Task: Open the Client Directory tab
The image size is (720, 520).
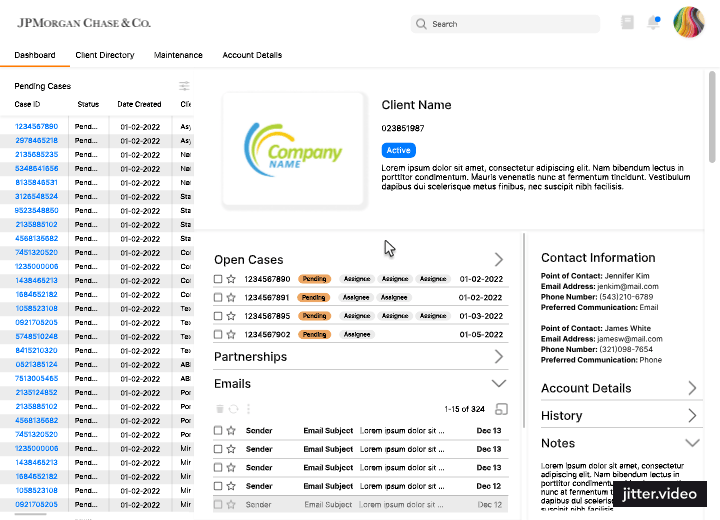Action: tap(105, 55)
